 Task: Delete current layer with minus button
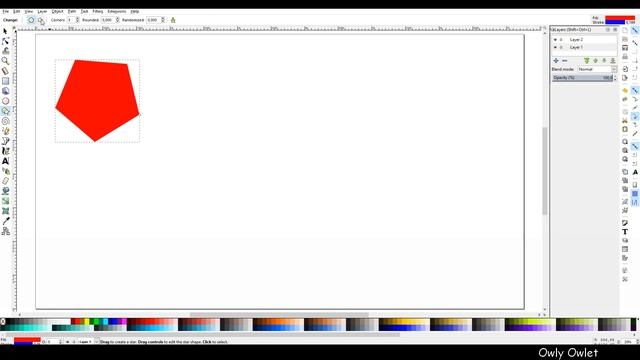564,60
